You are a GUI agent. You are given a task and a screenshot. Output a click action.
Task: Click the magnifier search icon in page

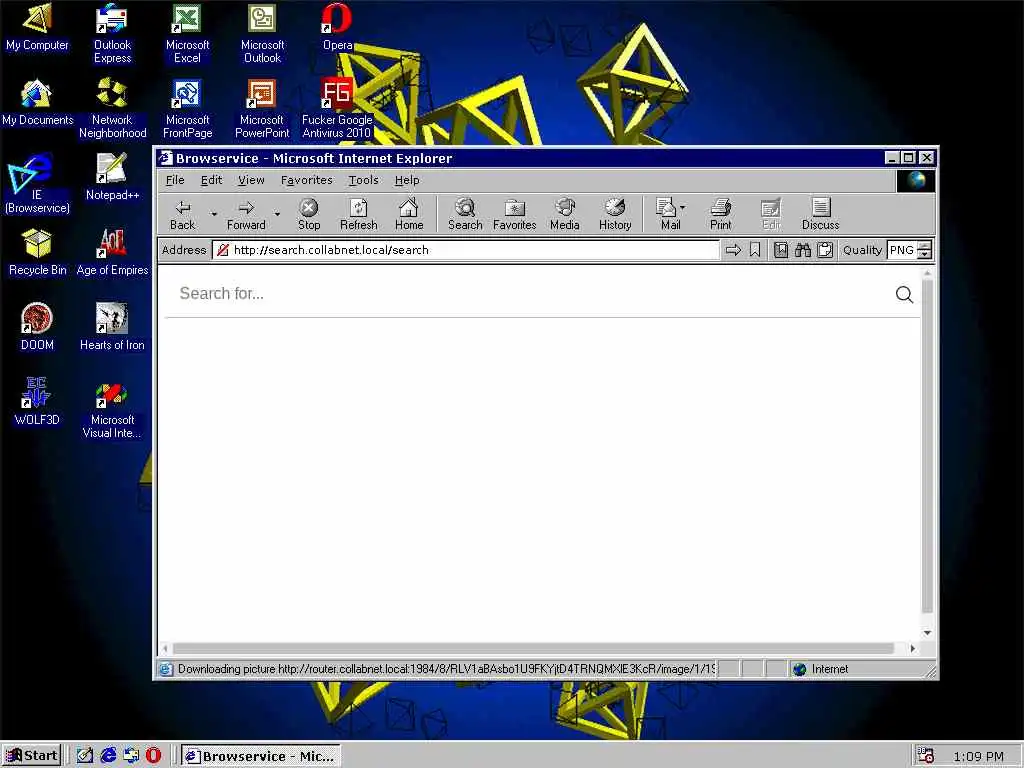coord(904,295)
